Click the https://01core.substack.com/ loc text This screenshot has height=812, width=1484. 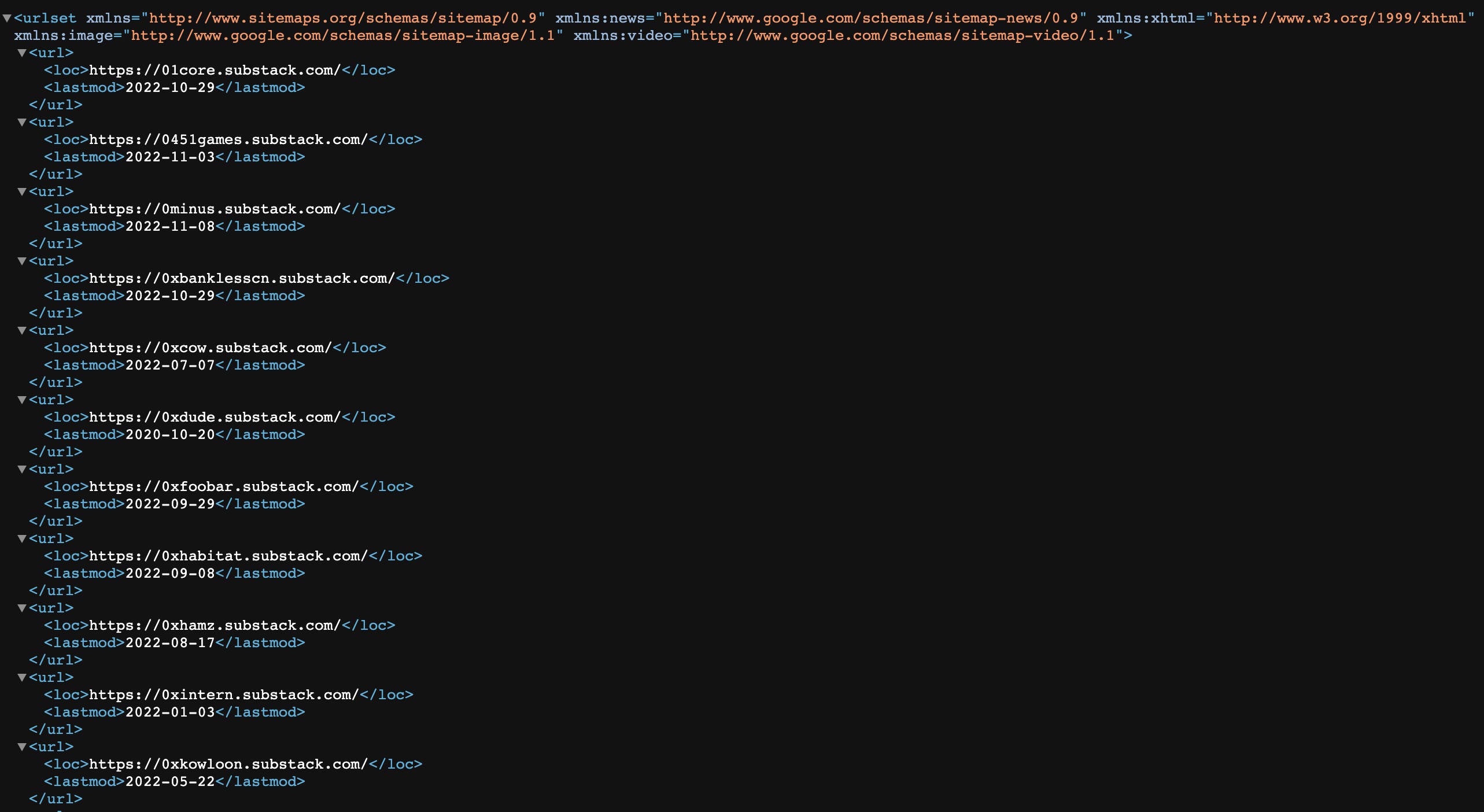click(x=215, y=71)
